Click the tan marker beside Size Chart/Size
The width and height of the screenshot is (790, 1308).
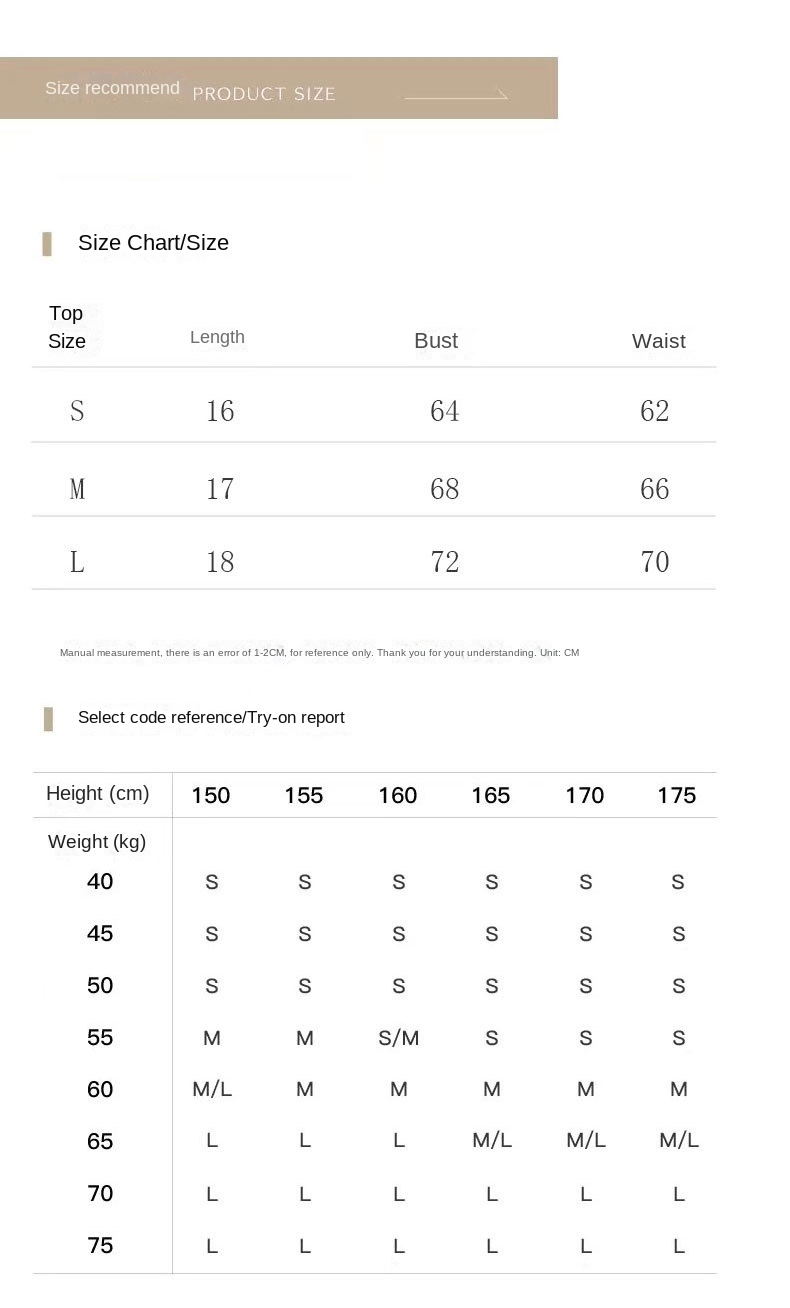[47, 243]
